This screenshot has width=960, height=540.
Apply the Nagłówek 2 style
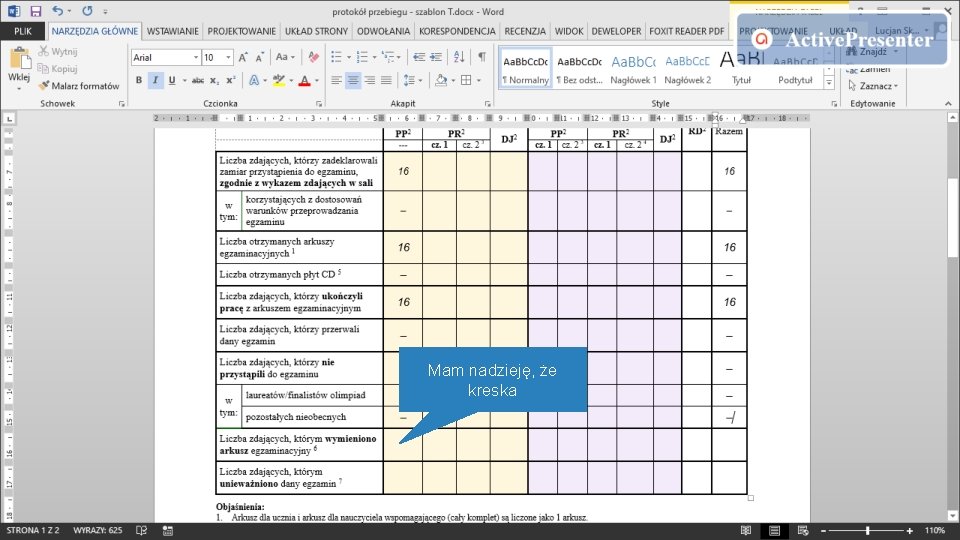tap(688, 69)
